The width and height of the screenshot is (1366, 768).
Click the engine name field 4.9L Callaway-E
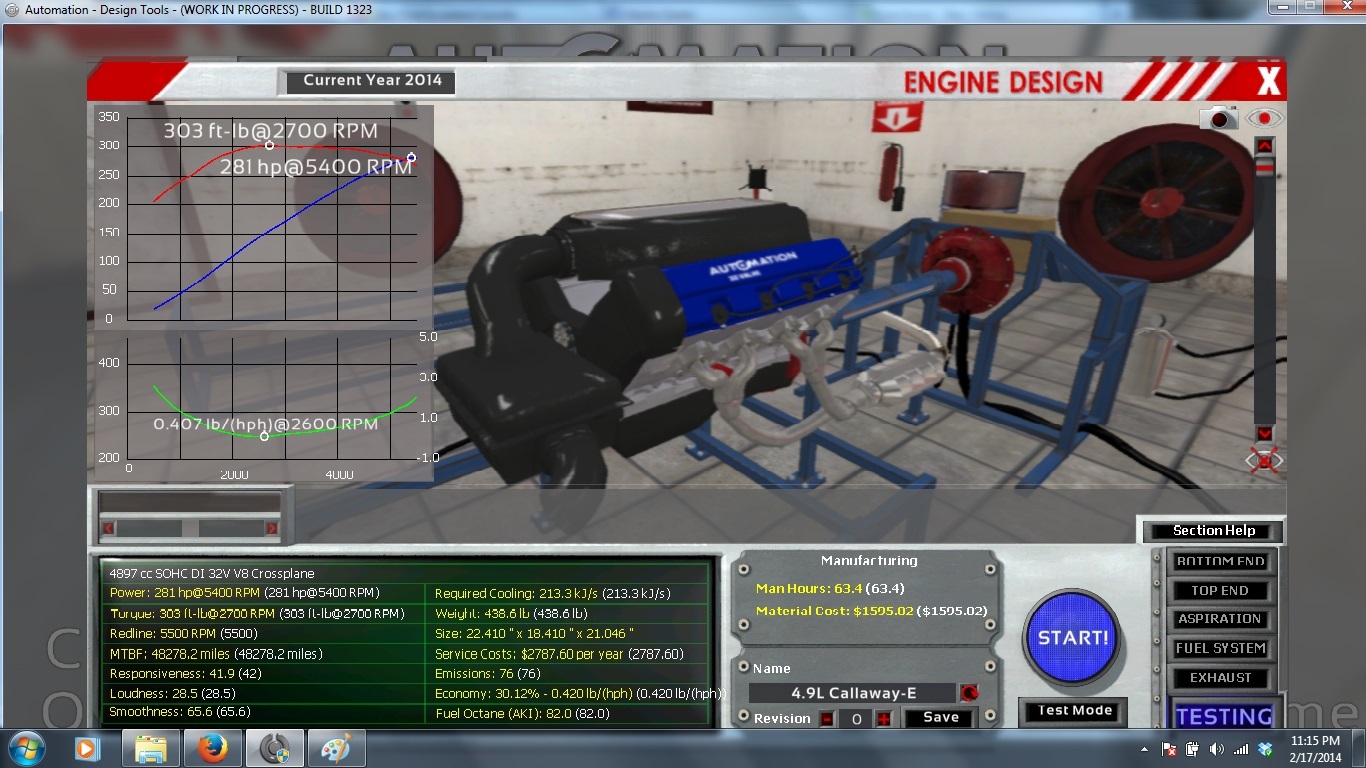pos(853,693)
